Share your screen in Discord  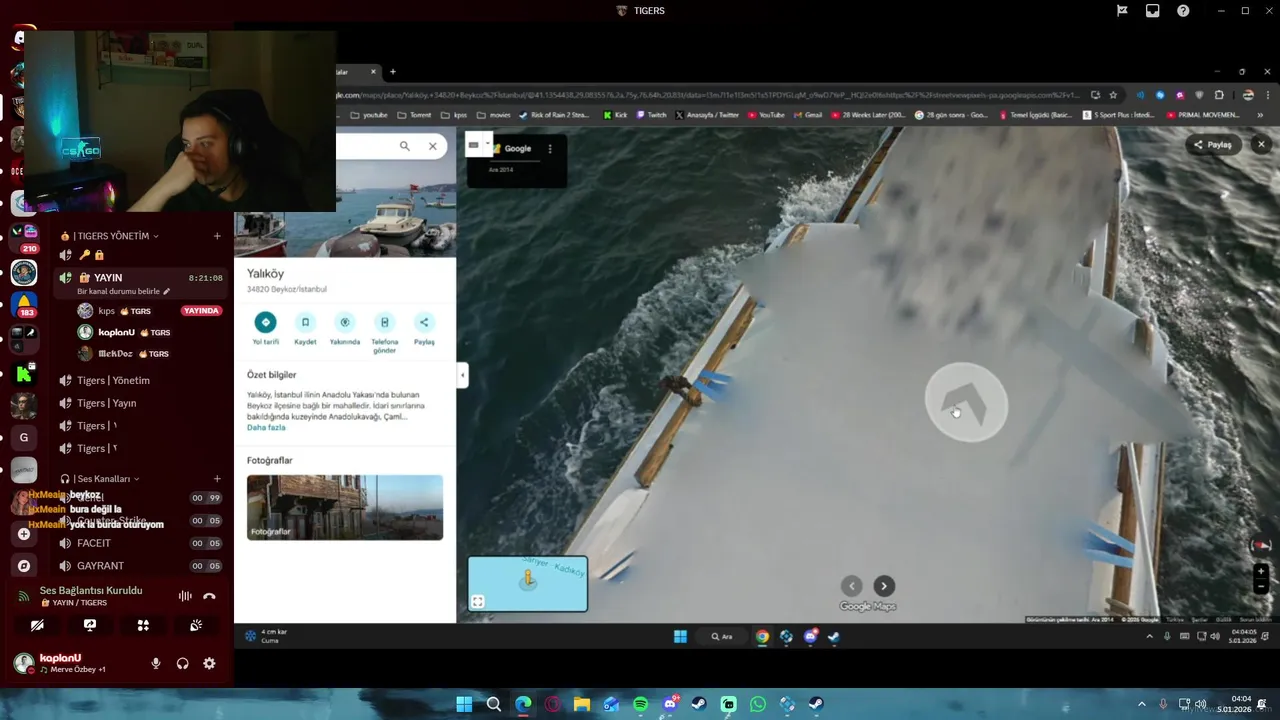click(90, 625)
